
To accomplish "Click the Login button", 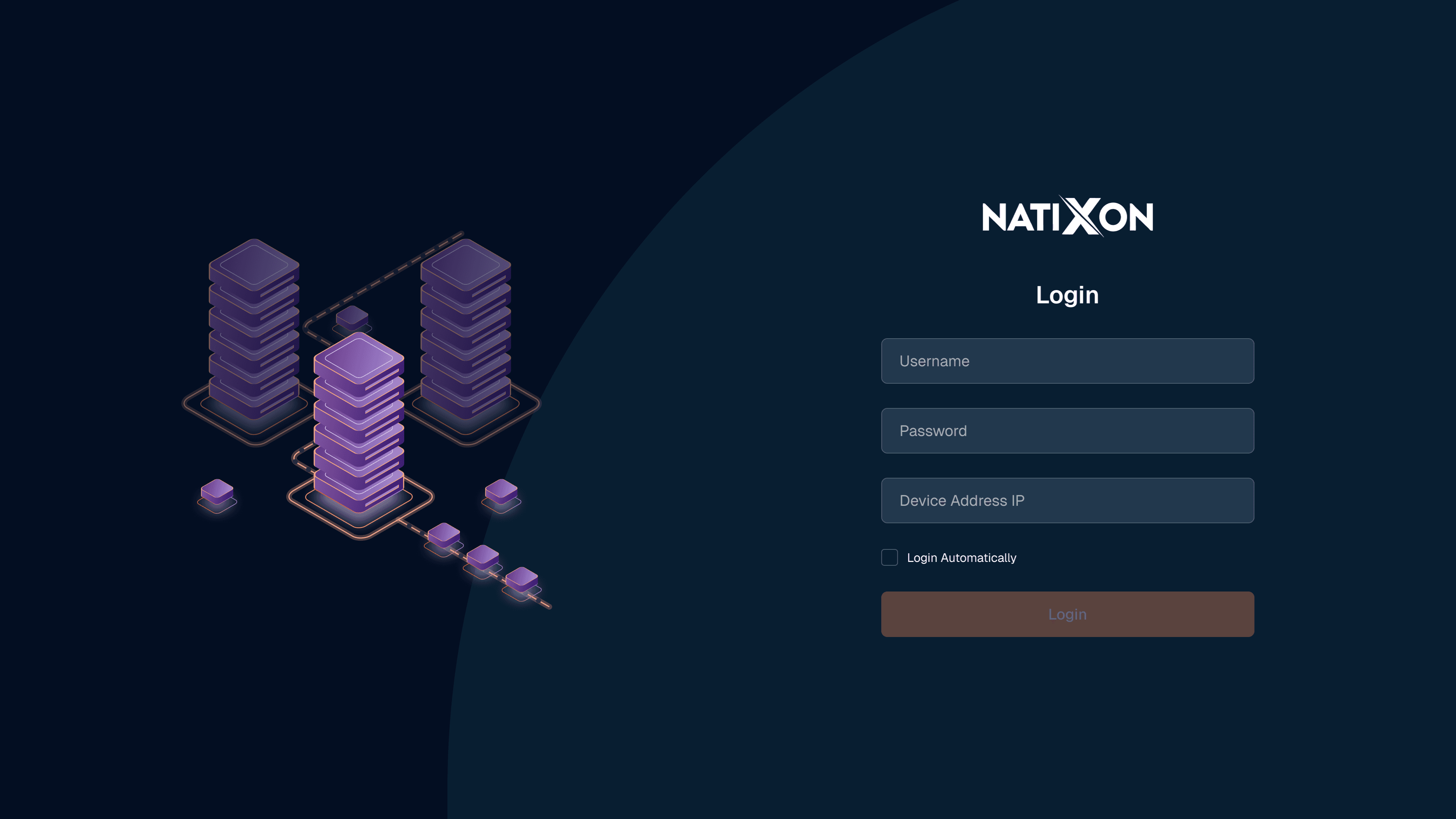I will pos(1067,614).
